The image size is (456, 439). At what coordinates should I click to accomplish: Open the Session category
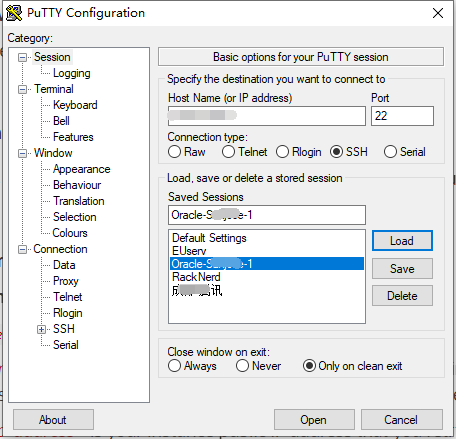coord(52,57)
